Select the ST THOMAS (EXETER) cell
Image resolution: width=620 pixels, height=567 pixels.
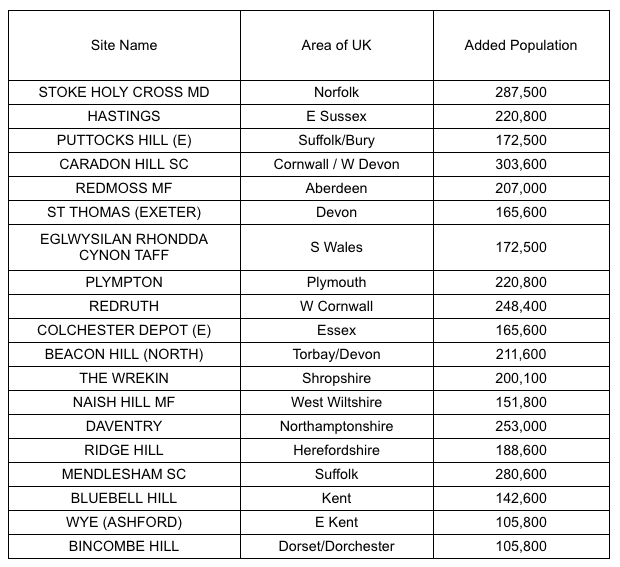[124, 213]
